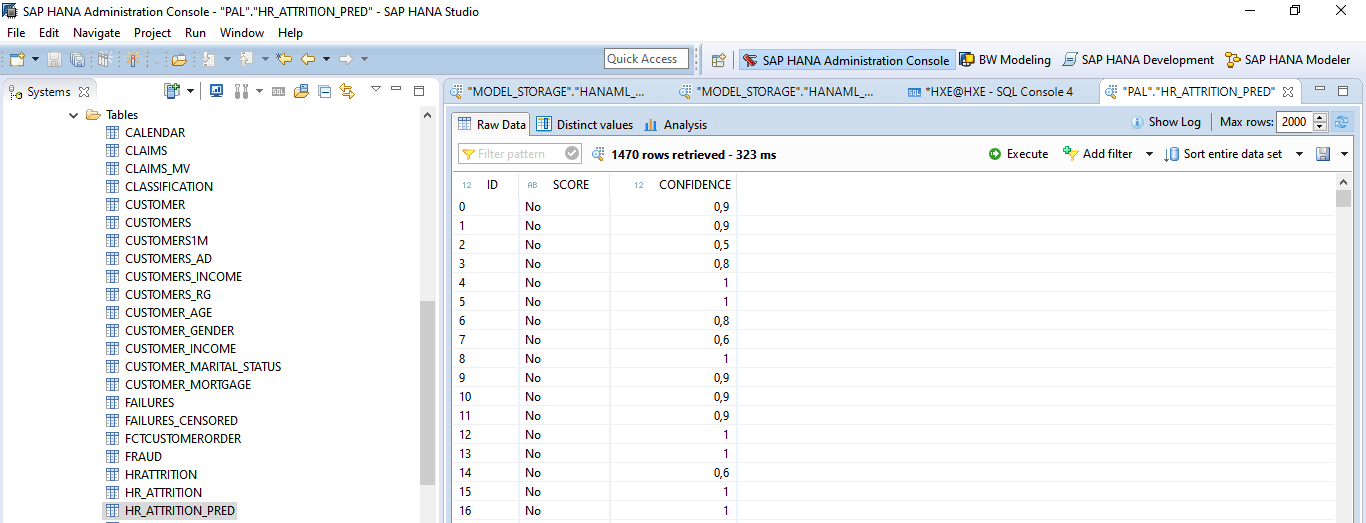Click the export save icon in data toolbar
This screenshot has height=523, width=1366.
click(x=1324, y=154)
